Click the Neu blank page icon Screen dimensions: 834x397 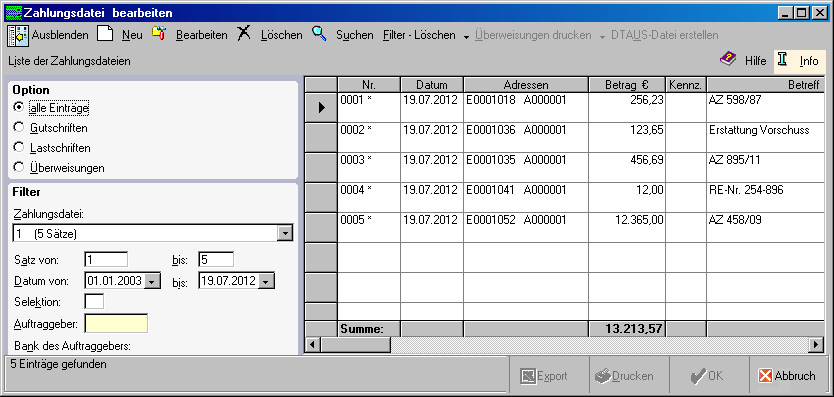click(105, 35)
